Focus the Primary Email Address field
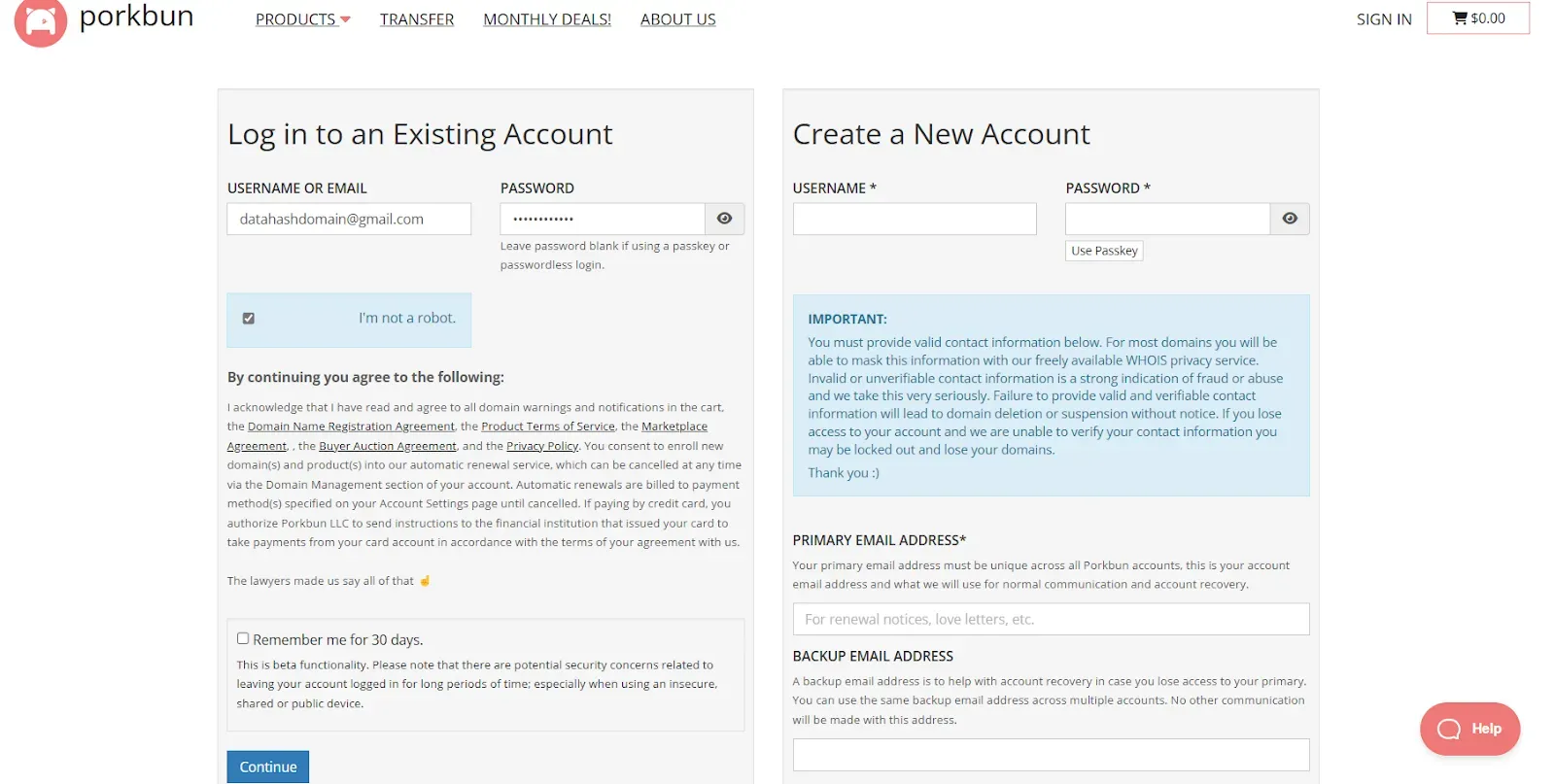 pos(1051,619)
